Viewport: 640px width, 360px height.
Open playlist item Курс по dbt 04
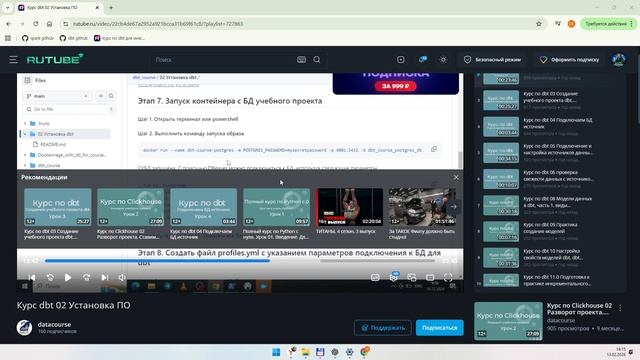point(549,127)
